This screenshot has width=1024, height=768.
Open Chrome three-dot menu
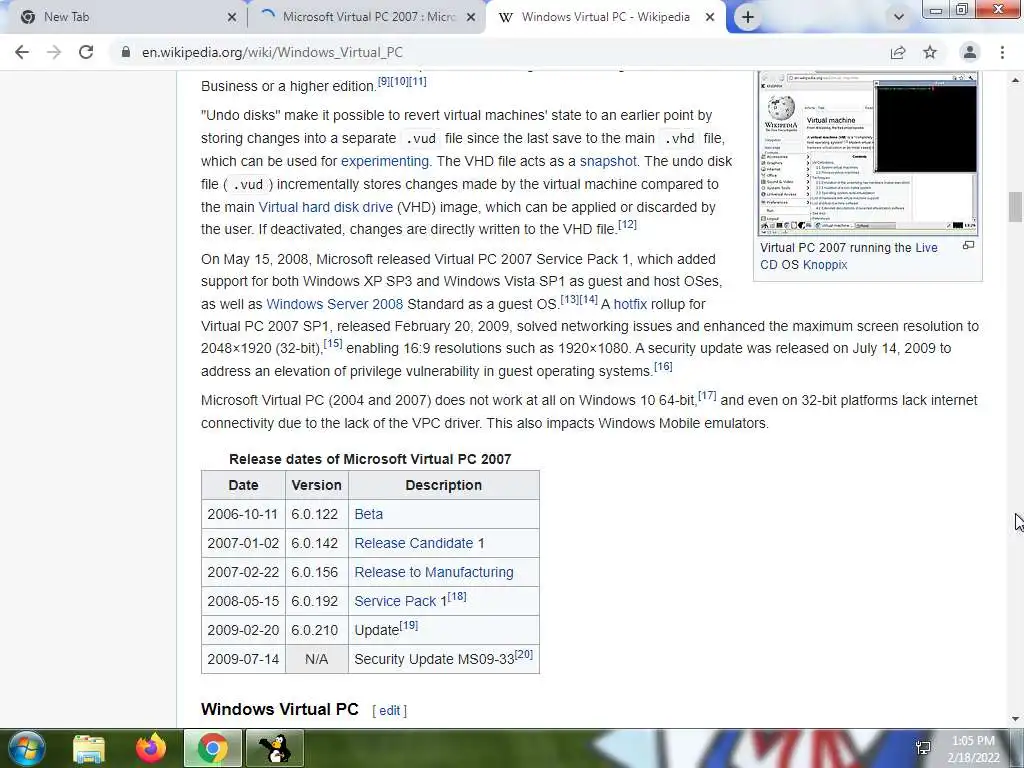point(1002,52)
